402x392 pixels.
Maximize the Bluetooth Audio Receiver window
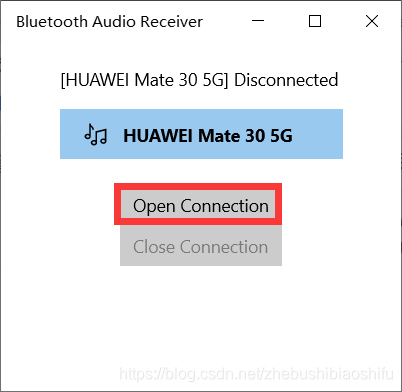(315, 22)
